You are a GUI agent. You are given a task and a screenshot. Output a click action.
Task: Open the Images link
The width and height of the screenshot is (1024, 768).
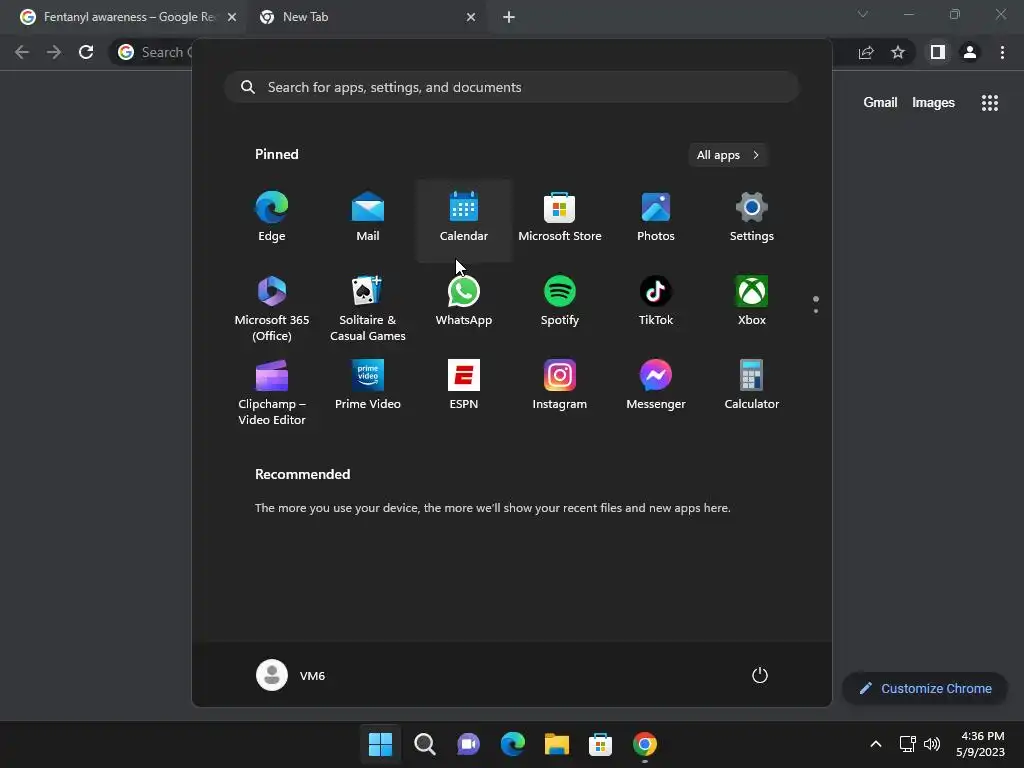933,103
